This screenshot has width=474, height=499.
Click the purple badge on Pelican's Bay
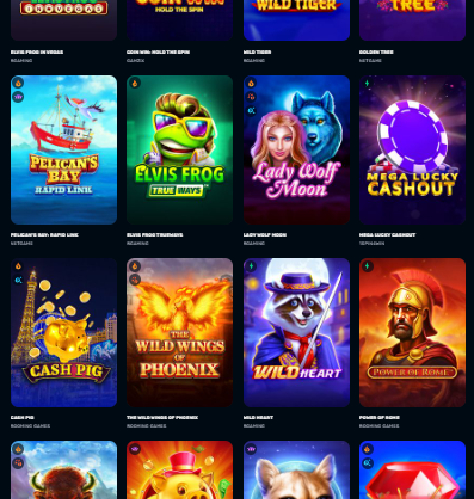tap(18, 97)
